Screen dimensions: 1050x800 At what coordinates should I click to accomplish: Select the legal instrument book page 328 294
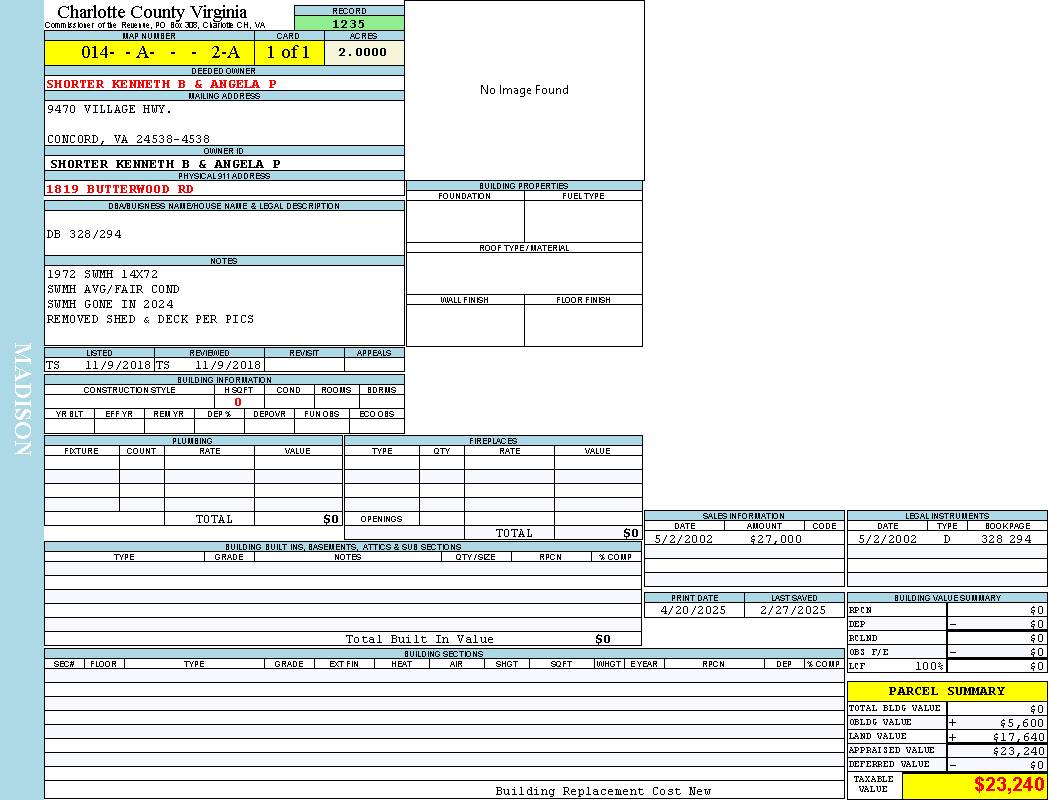coord(1005,539)
